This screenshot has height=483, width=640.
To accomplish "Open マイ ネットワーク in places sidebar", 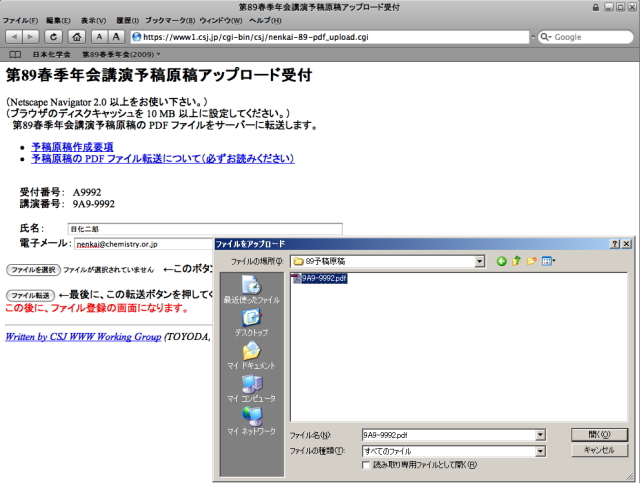I will point(251,421).
